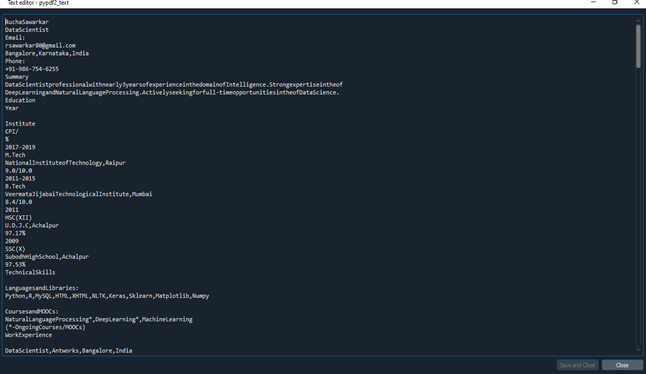The width and height of the screenshot is (646, 374).
Task: Click the line starting 'DataScientistprofessionalwithnearly3years'
Action: point(174,84)
